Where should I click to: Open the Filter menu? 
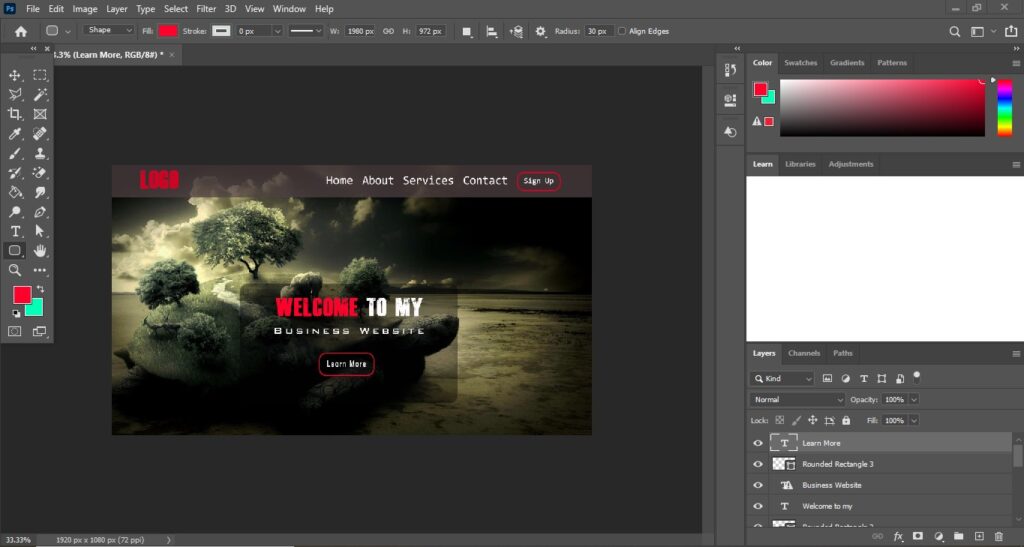(x=206, y=9)
